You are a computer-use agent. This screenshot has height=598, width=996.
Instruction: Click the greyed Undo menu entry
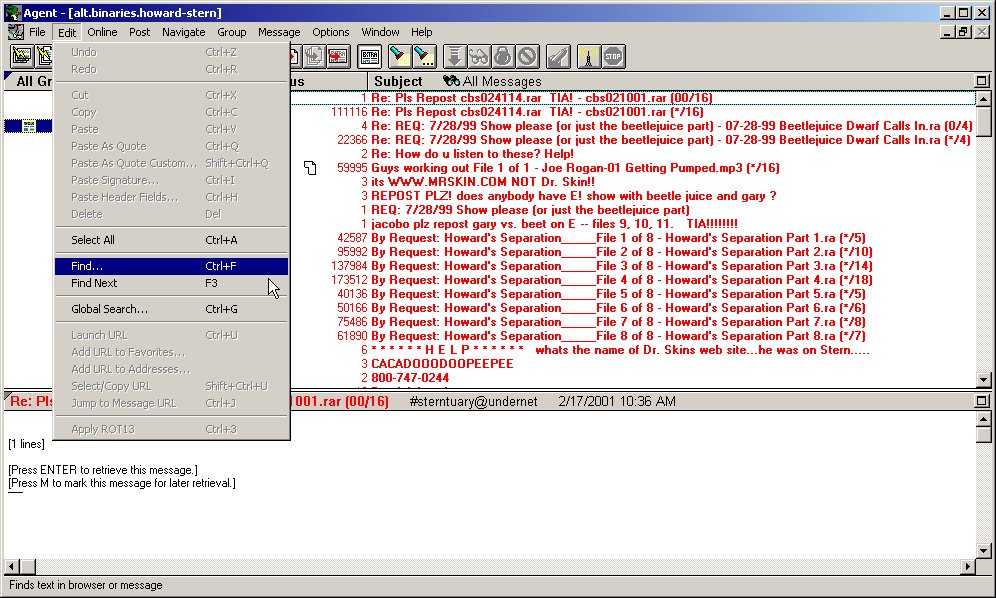point(171,52)
